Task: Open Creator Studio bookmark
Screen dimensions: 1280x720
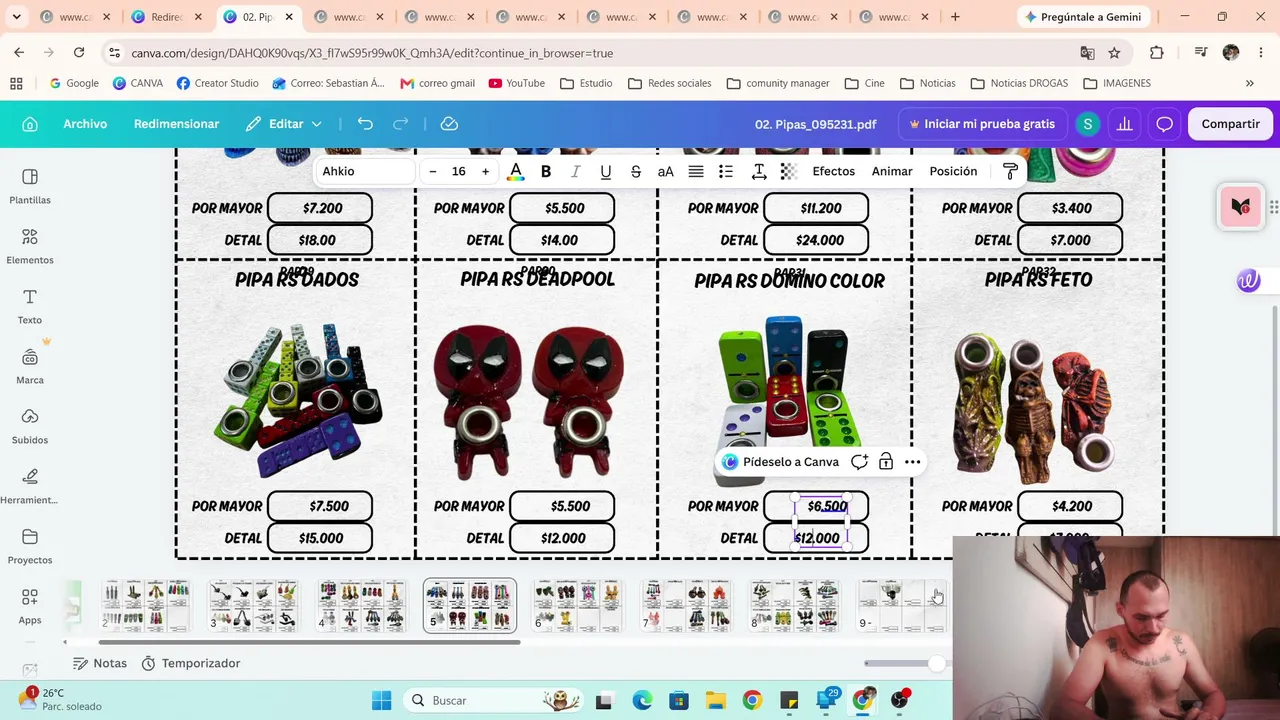Action: tap(217, 83)
